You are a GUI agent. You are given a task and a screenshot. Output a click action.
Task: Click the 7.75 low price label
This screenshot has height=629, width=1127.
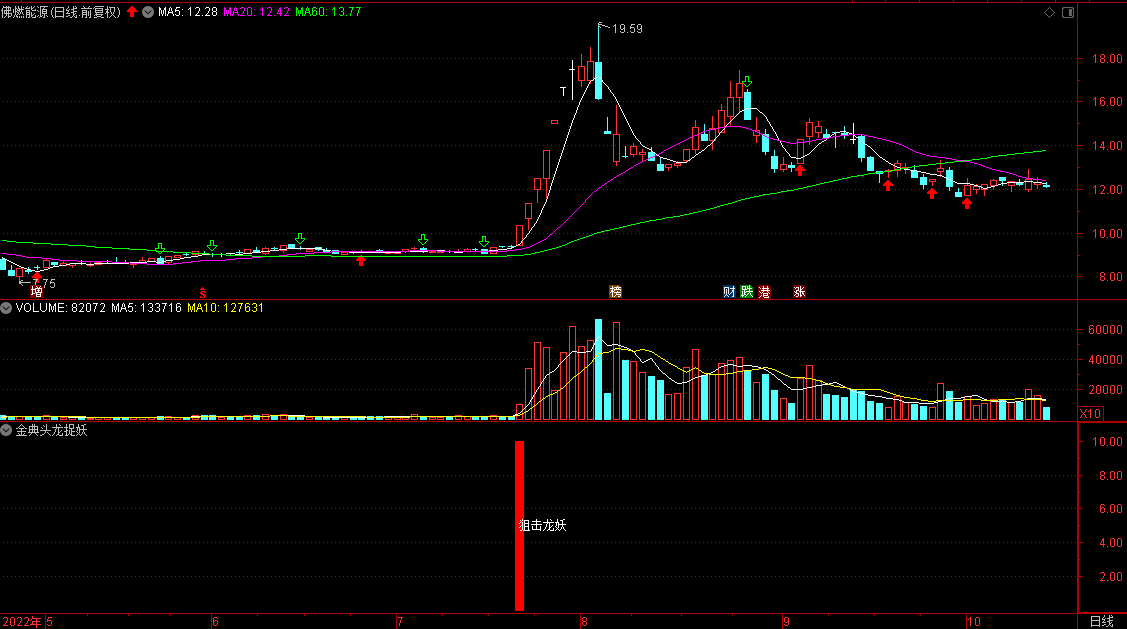coord(45,284)
